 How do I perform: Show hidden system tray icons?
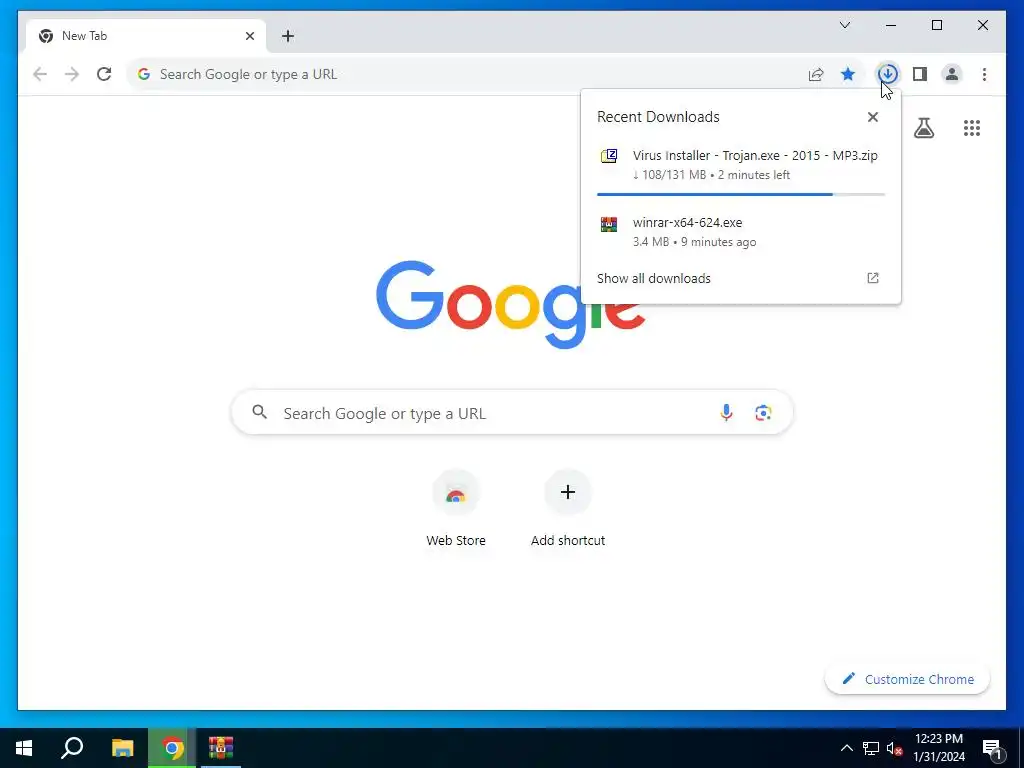846,748
